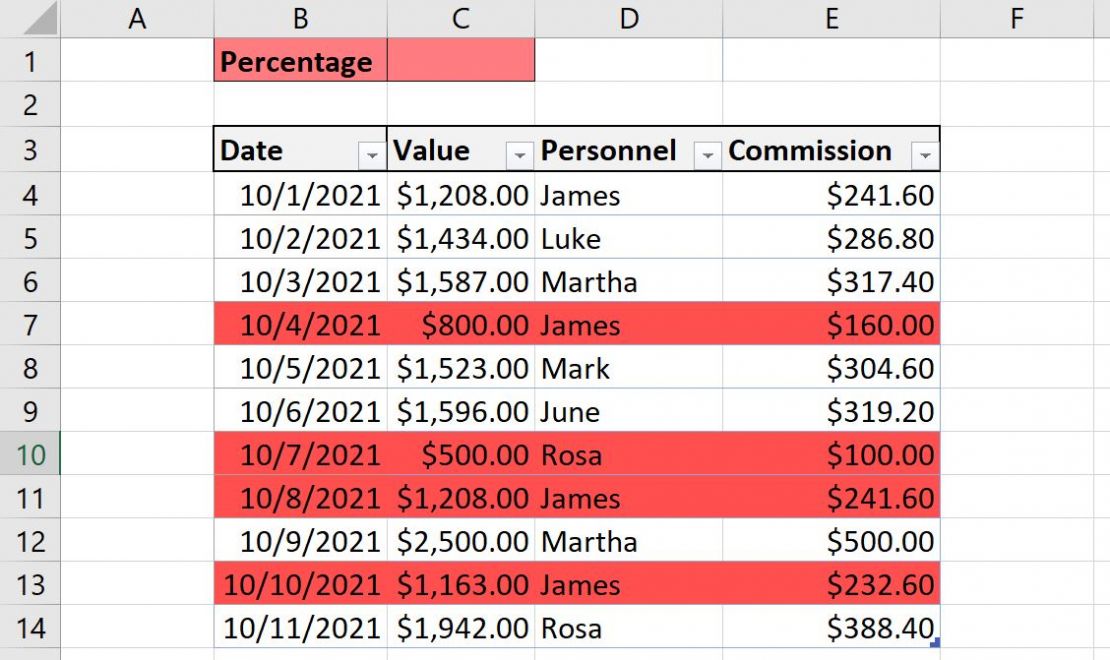Select column E by its header
Viewport: 1110px width, 660px height.
point(832,18)
